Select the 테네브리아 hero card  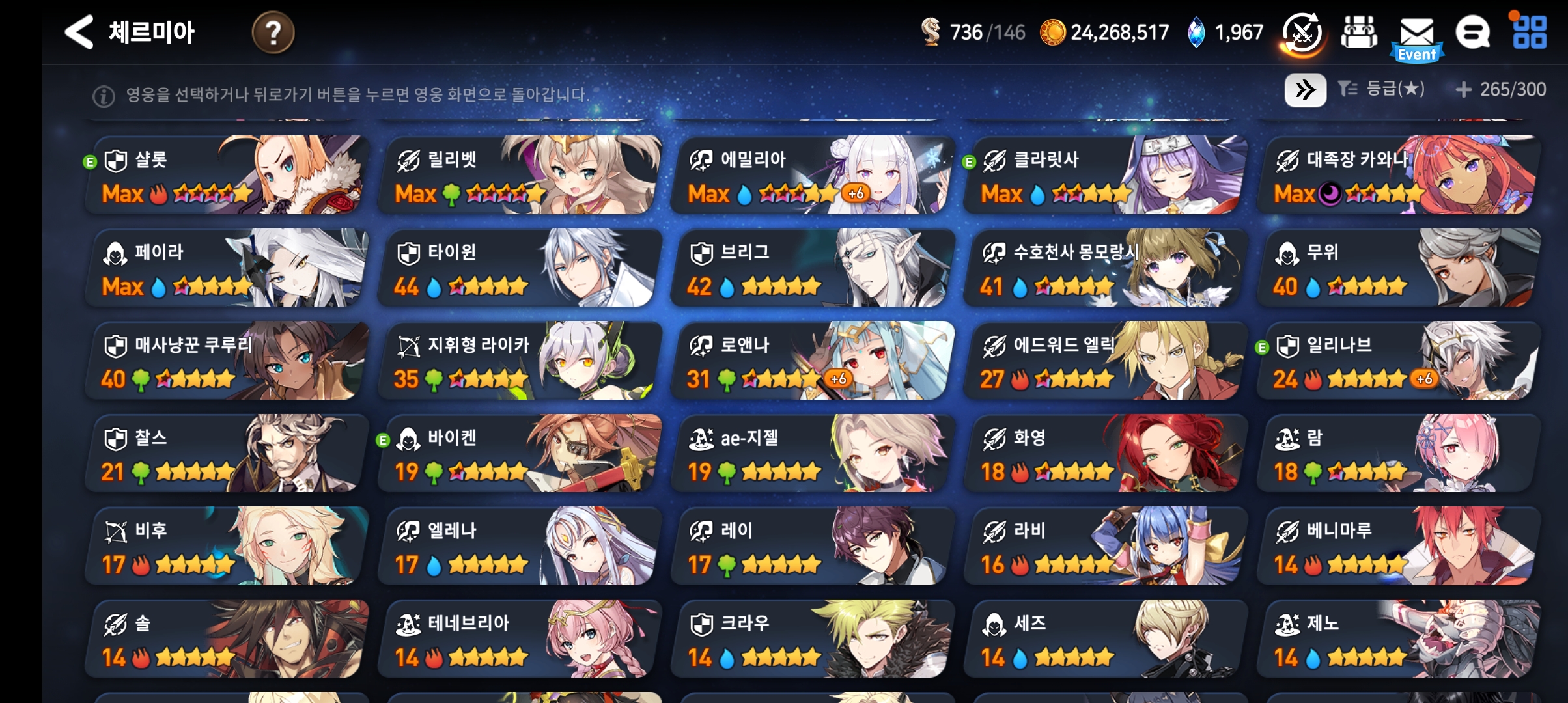pos(518,639)
